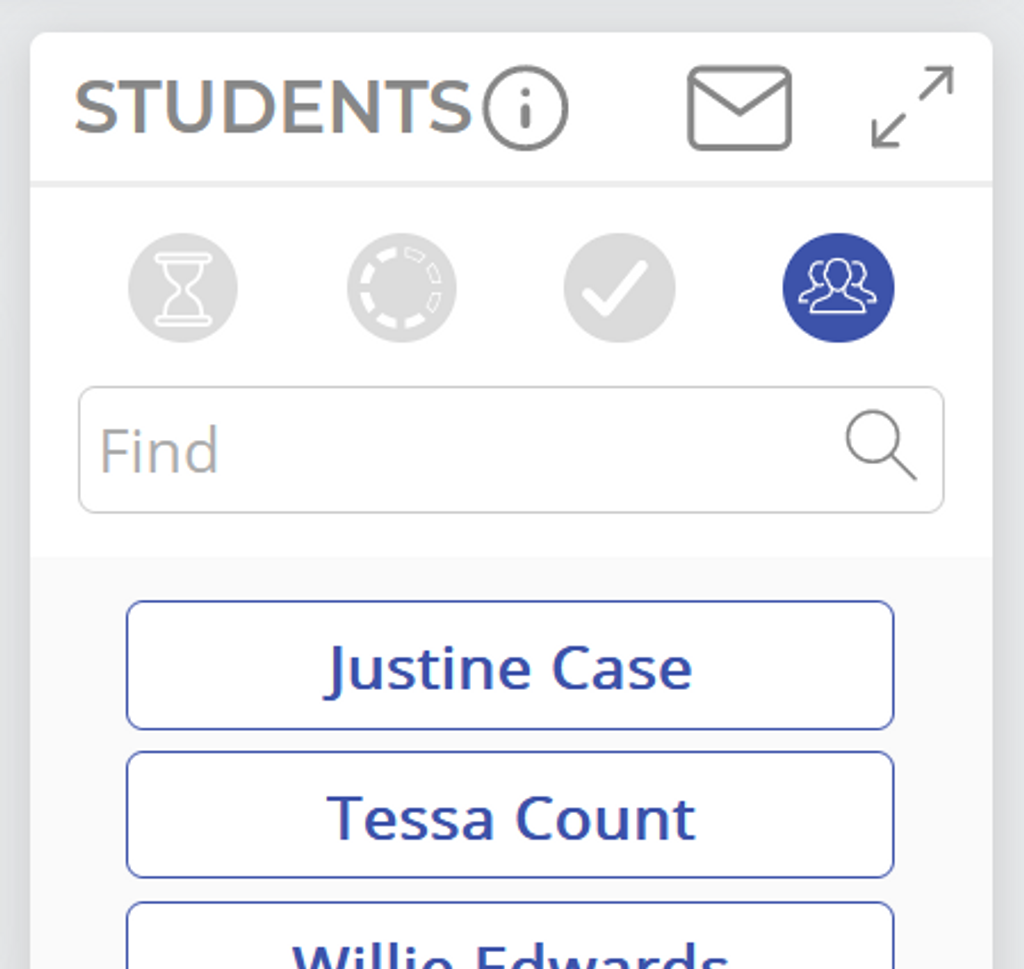Open student Justine Case
The width and height of the screenshot is (1024, 969).
510,666
